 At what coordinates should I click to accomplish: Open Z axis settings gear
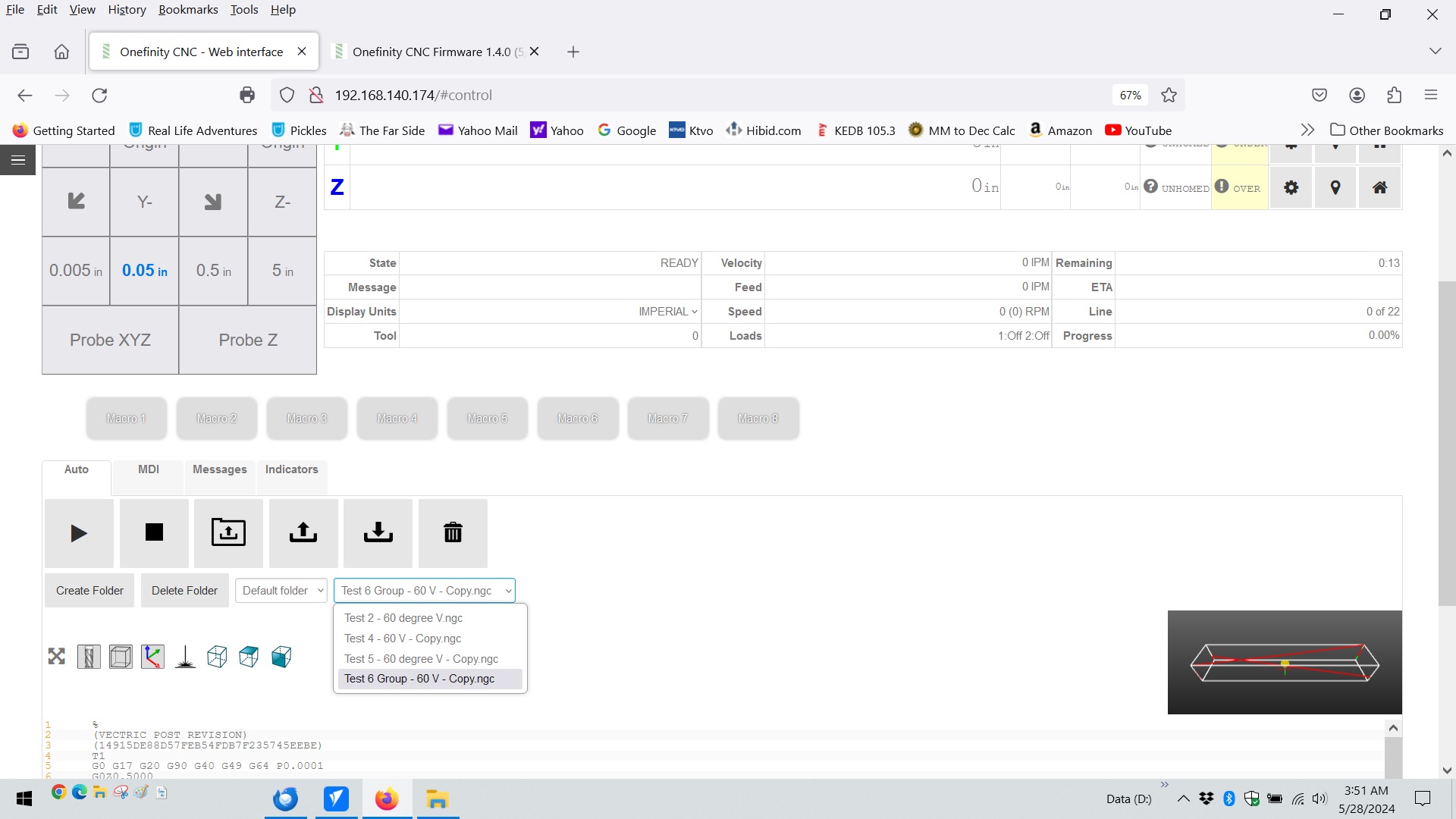coord(1291,187)
